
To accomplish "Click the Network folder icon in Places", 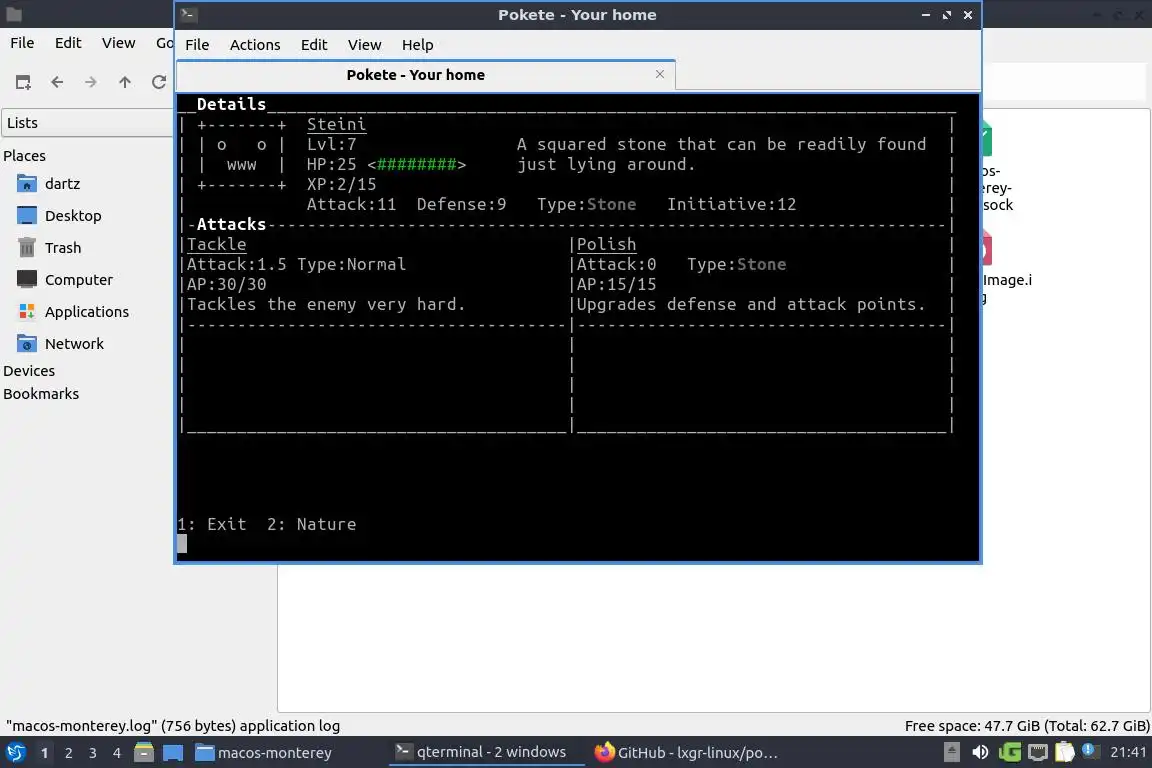I will coord(26,343).
